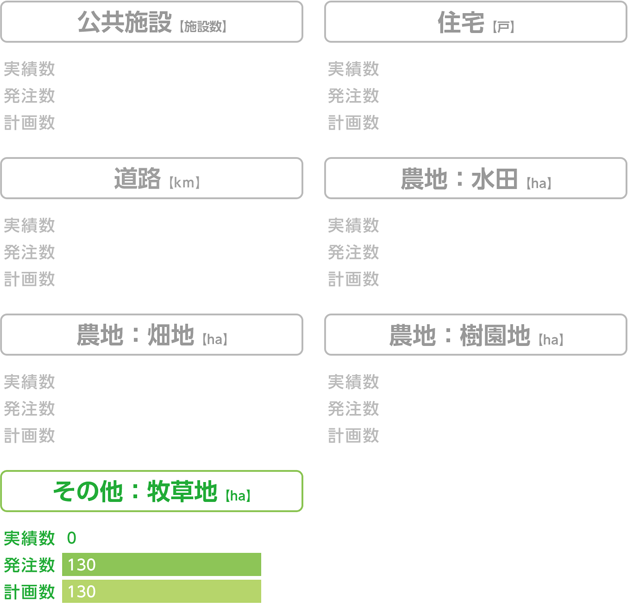Viewport: 628px width, 605px height.
Task: Click the green 発注数 label under 牧草地
Action: [x=29, y=565]
